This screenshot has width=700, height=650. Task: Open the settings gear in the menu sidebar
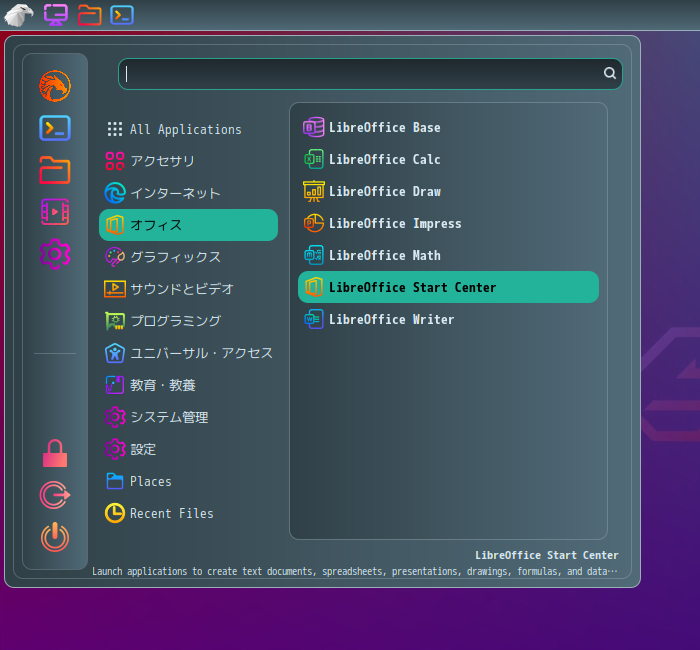pos(55,254)
